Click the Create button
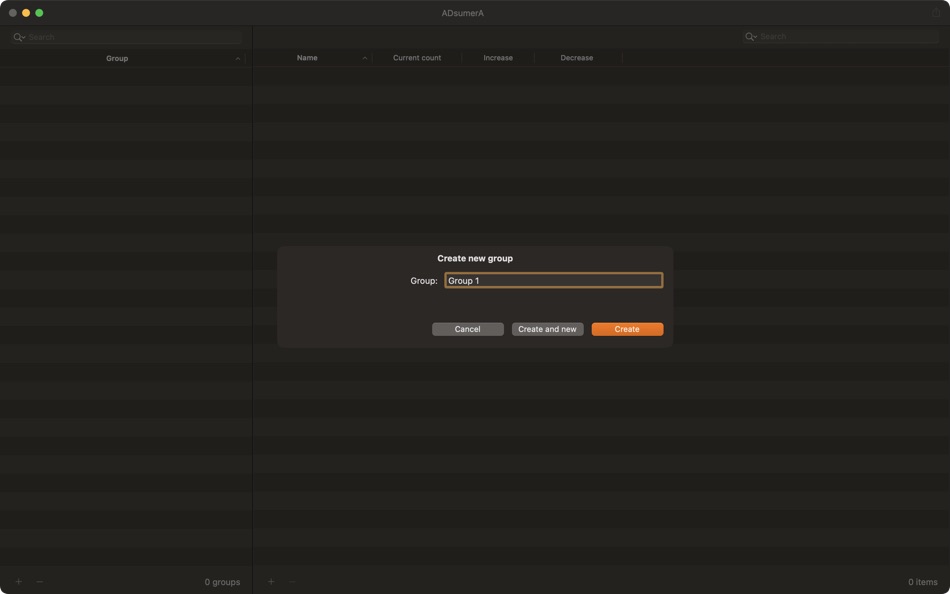The width and height of the screenshot is (950, 594). [x=627, y=329]
